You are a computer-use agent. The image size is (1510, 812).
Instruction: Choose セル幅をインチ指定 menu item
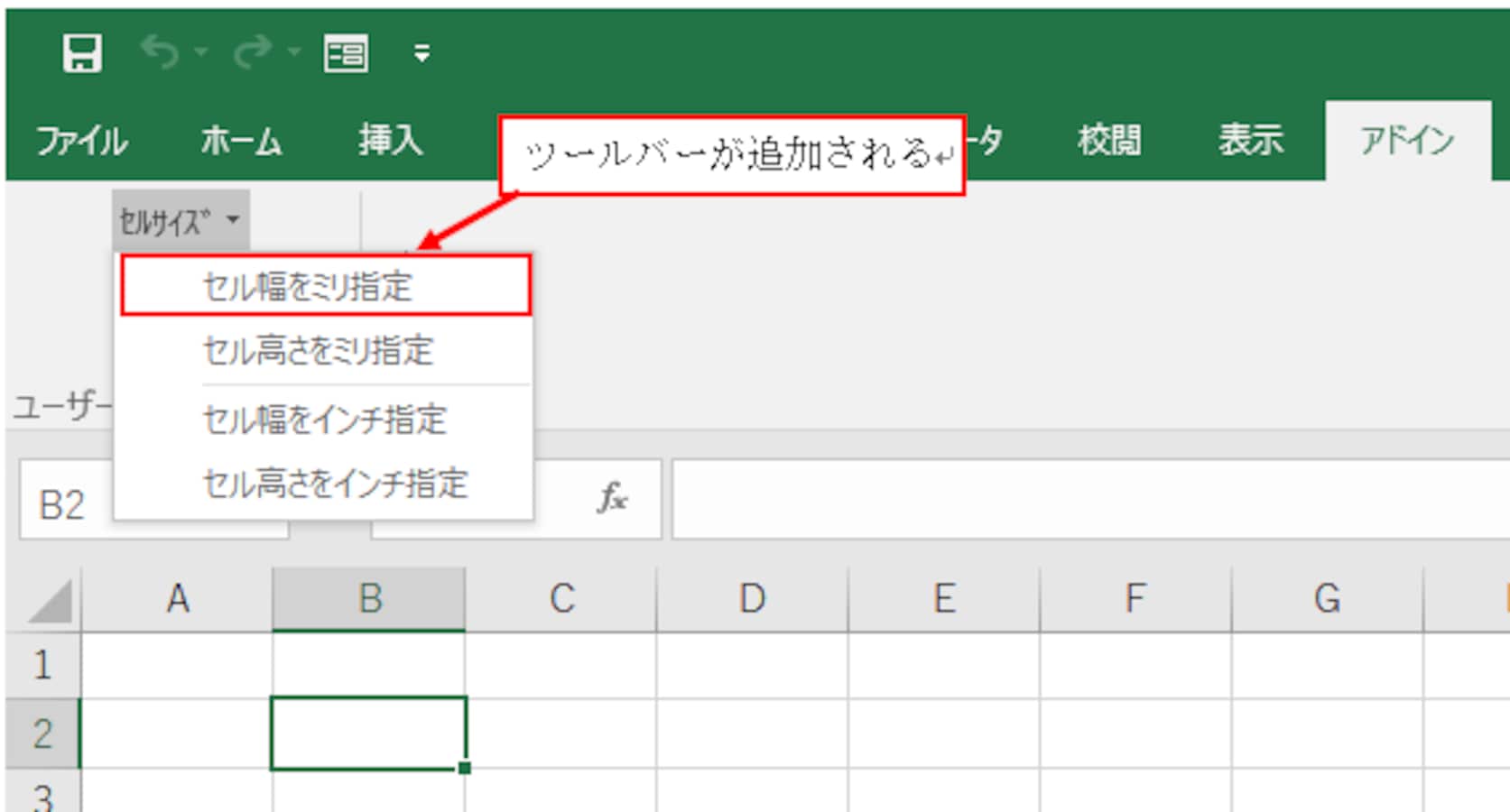pos(325,420)
